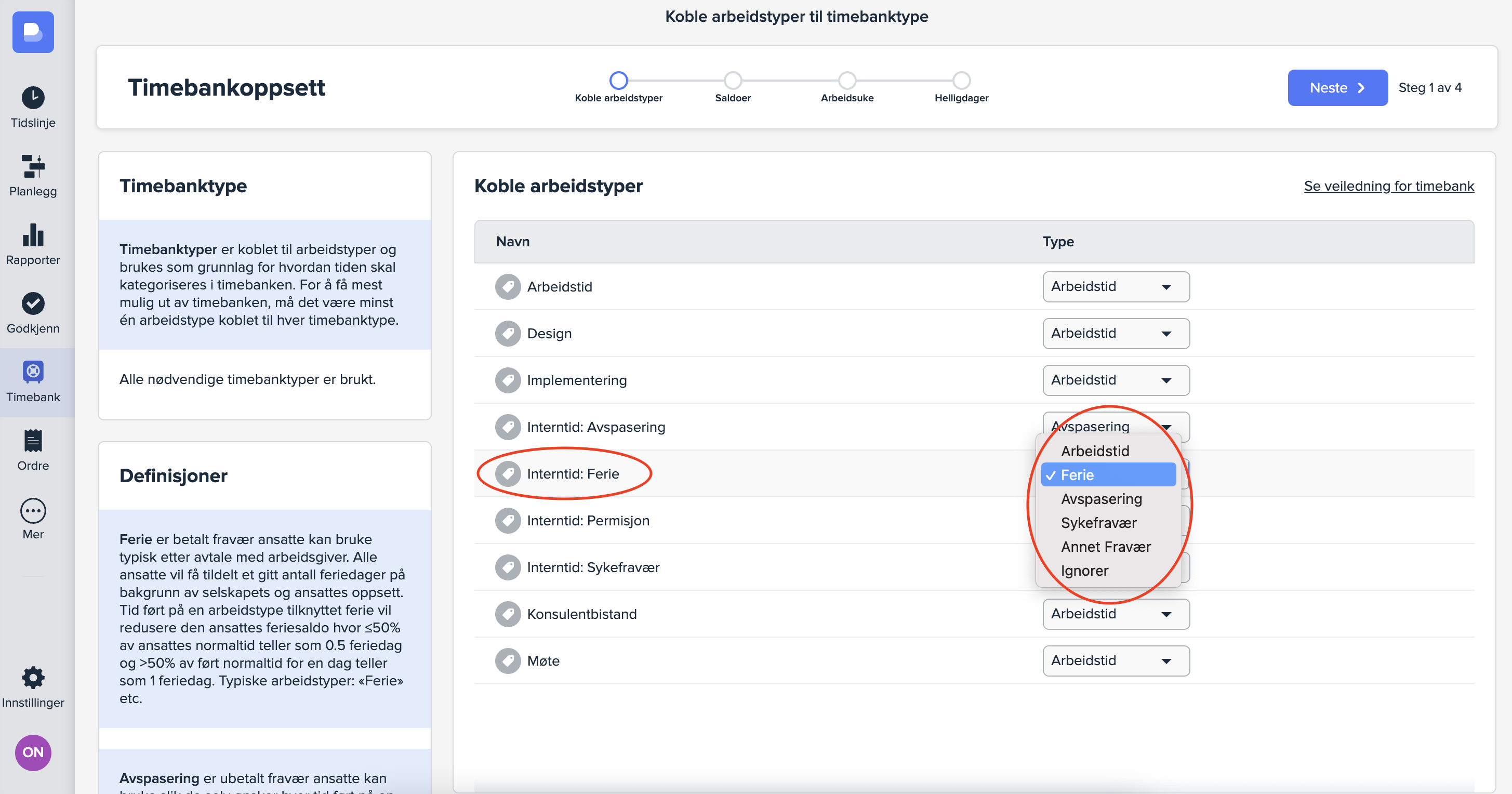Image resolution: width=1512 pixels, height=794 pixels.
Task: Click the blue Neste button
Action: coord(1336,88)
